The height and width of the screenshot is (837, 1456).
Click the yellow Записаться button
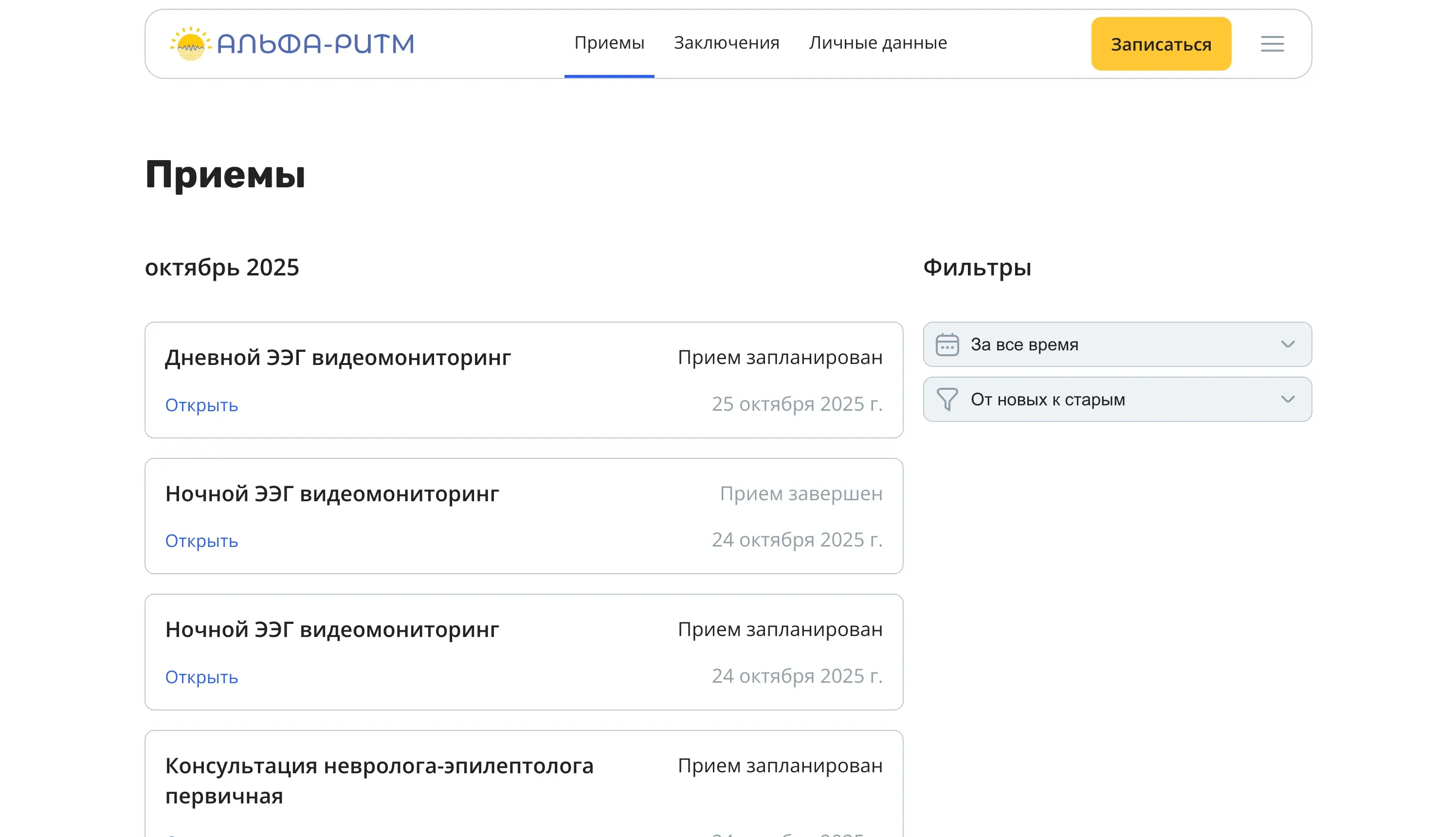coord(1161,44)
